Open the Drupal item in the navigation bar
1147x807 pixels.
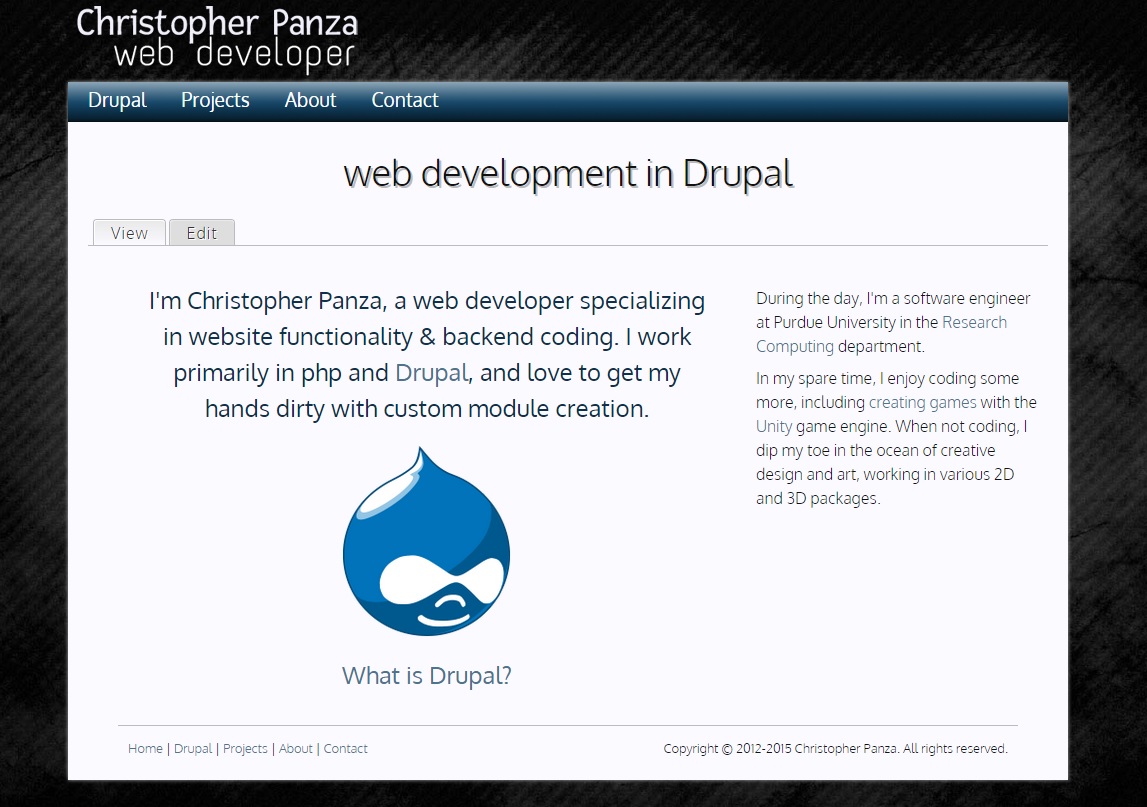click(117, 100)
